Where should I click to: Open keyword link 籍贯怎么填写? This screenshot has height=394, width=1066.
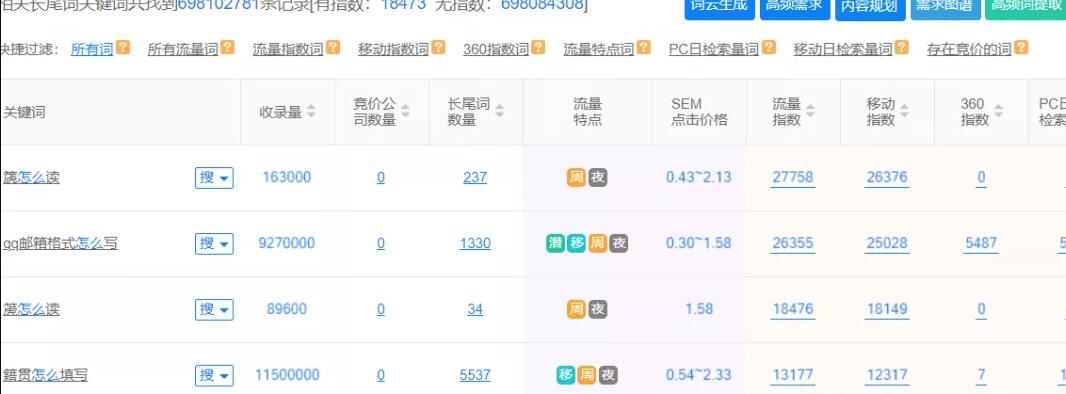click(45, 375)
